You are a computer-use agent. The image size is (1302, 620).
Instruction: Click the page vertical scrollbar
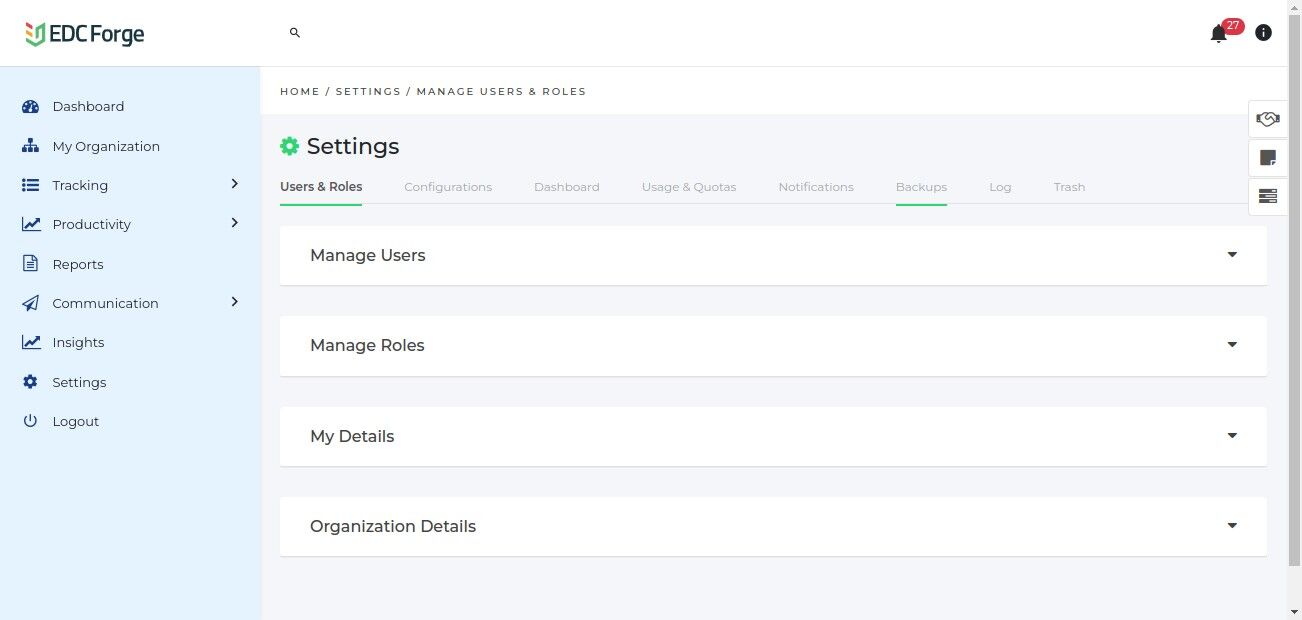[x=1294, y=300]
